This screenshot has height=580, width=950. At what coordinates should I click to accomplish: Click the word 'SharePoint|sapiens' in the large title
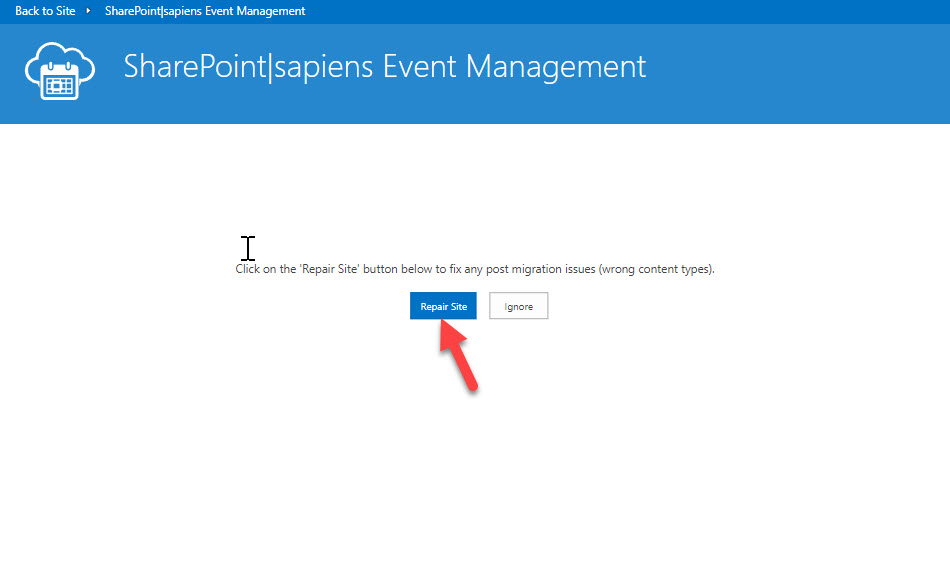coord(248,67)
